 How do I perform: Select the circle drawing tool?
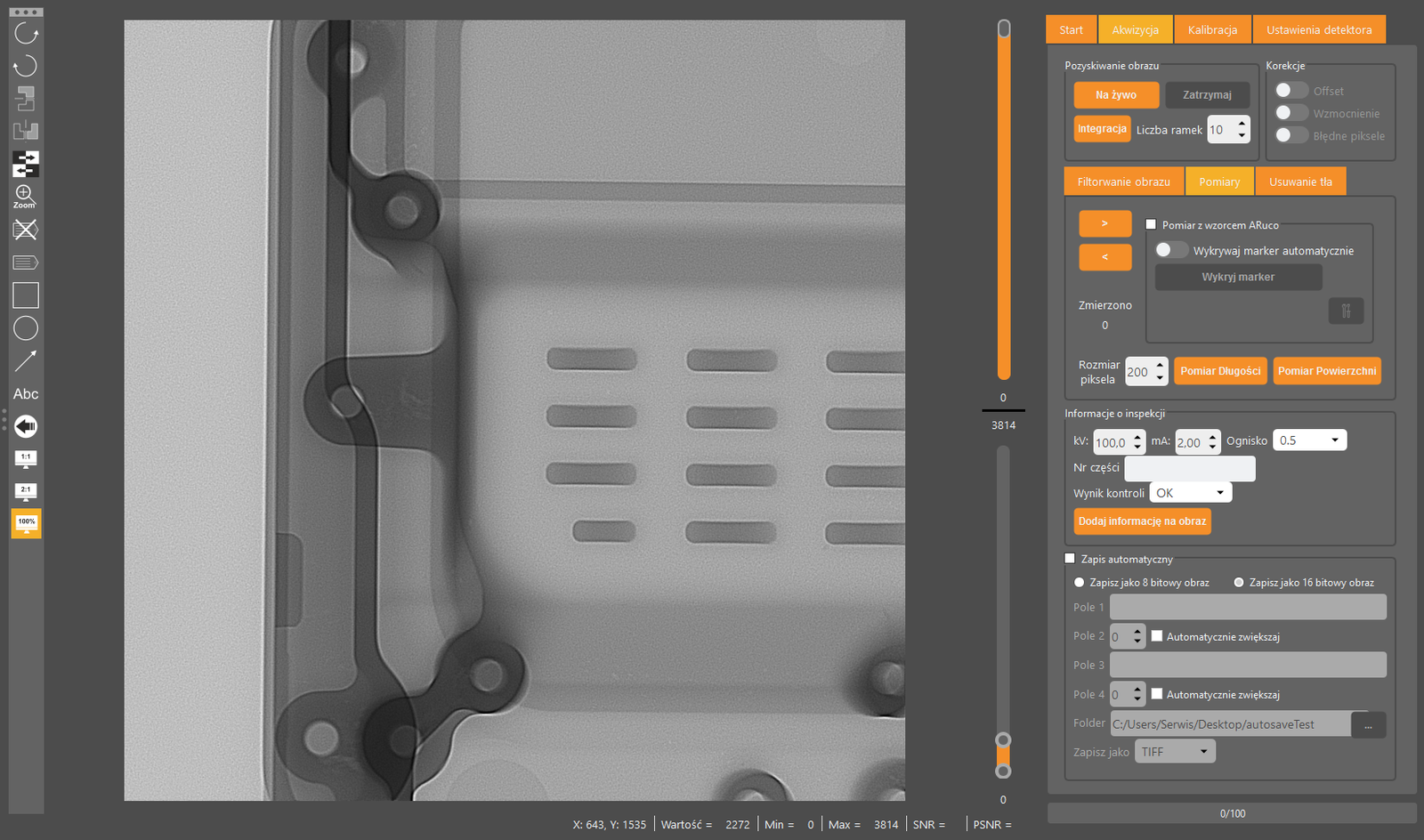[26, 328]
